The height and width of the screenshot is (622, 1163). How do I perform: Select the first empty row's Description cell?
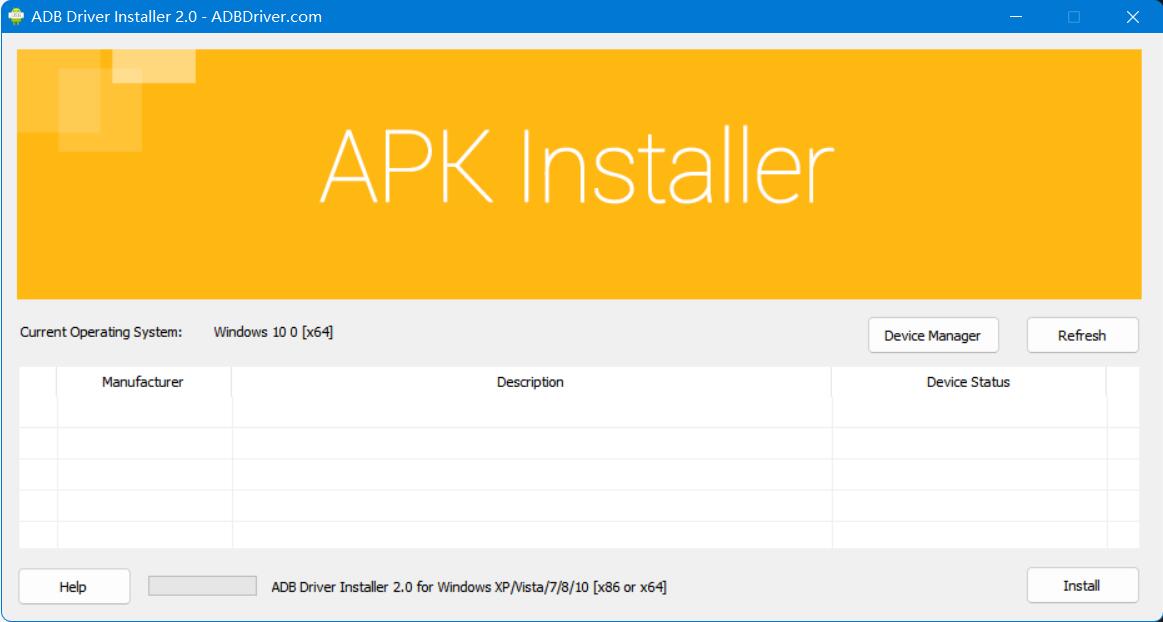pos(530,413)
